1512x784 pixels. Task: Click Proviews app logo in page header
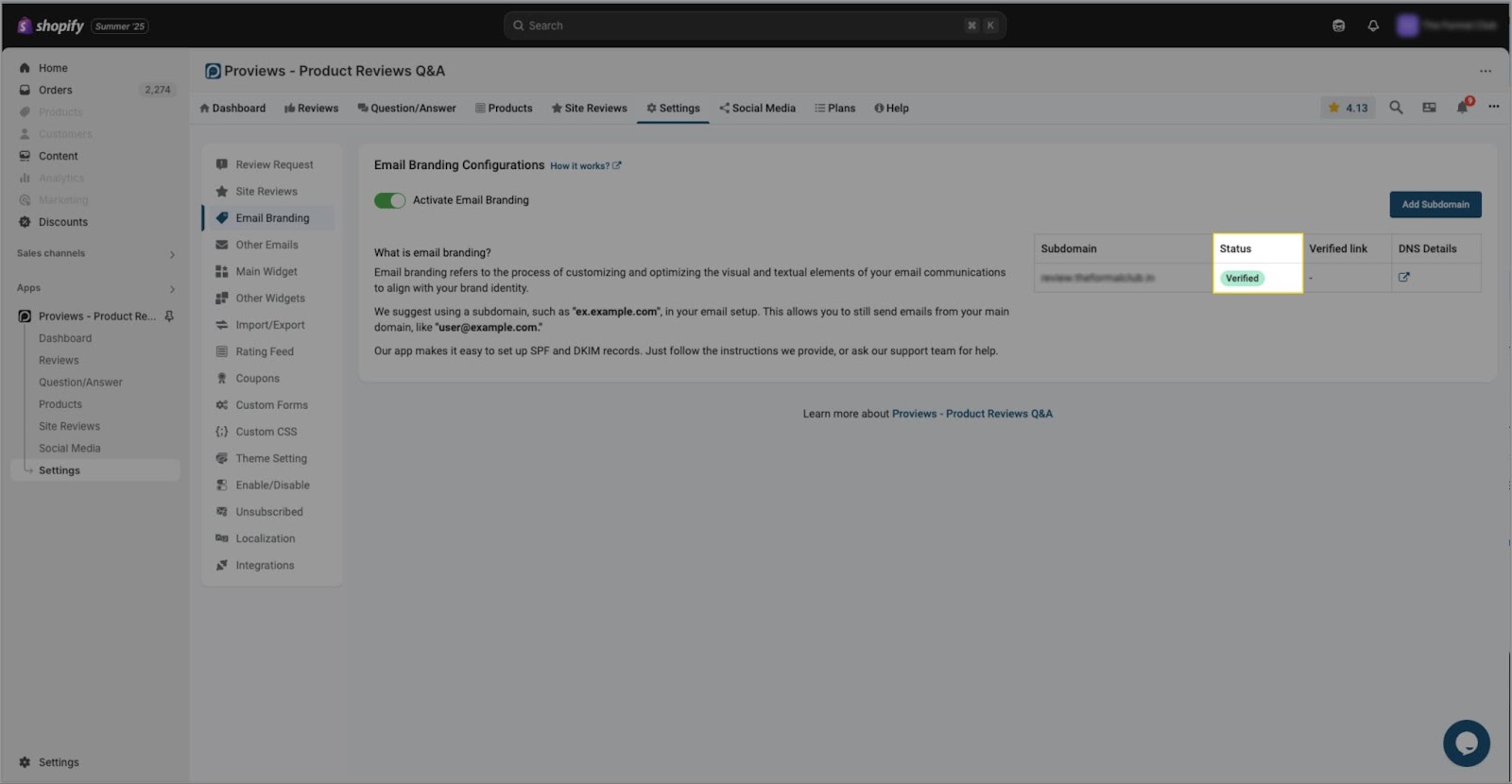coord(214,71)
